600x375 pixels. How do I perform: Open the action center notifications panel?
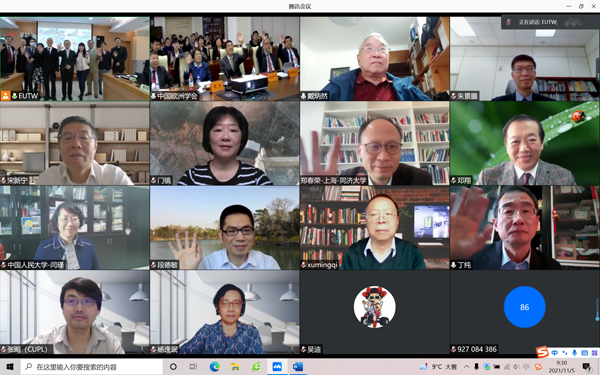pyautogui.click(x=587, y=367)
